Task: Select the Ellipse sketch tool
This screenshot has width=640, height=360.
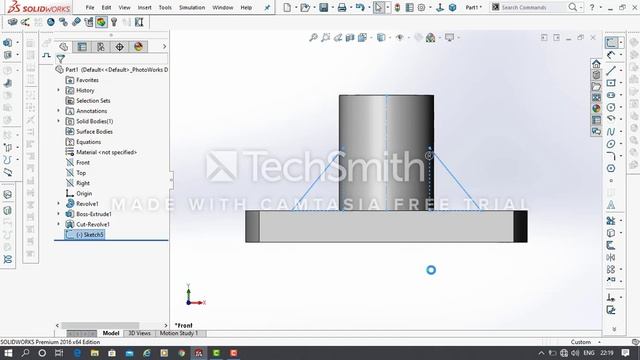Action: click(611, 144)
